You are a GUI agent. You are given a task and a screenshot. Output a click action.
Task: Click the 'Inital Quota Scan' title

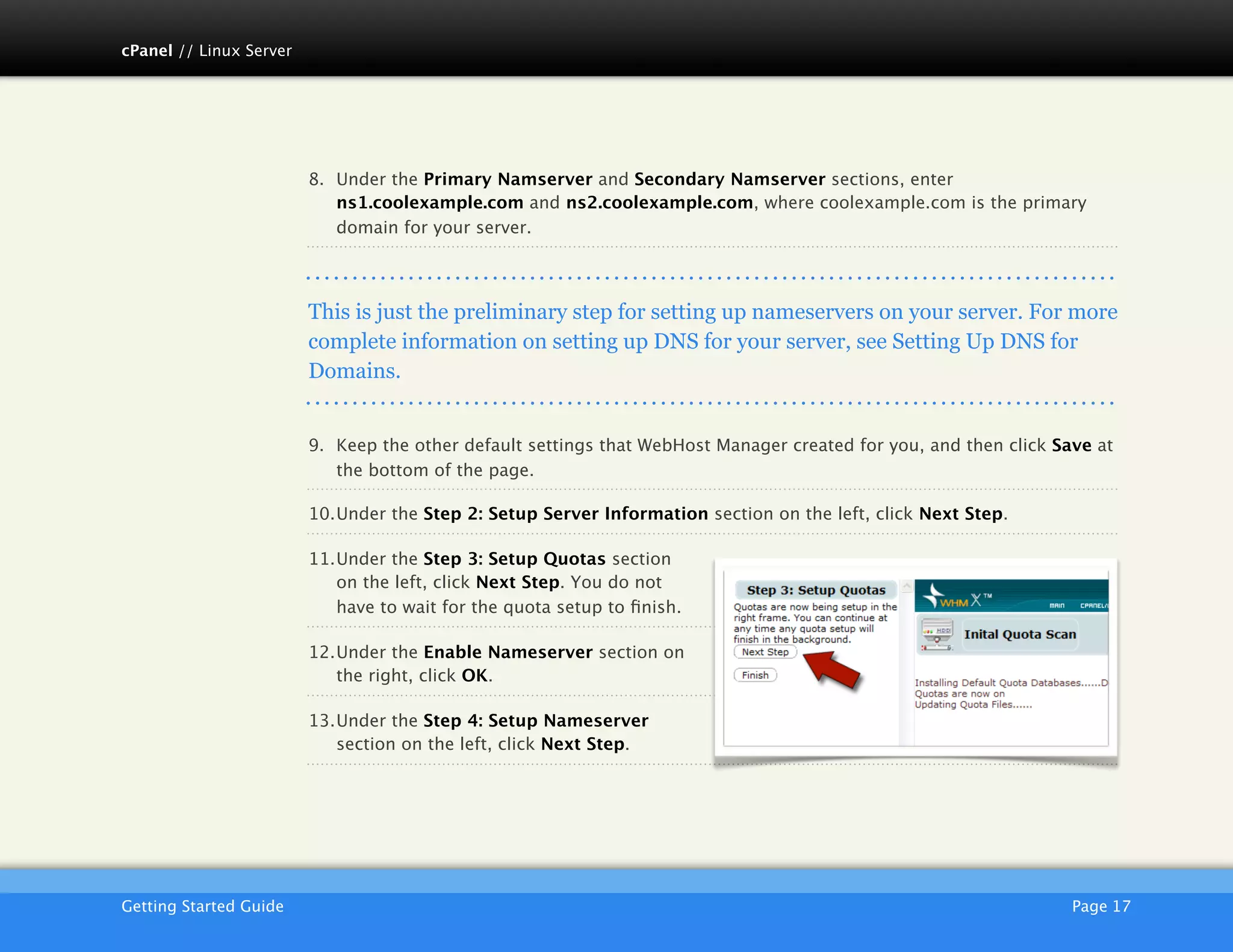click(x=1020, y=634)
